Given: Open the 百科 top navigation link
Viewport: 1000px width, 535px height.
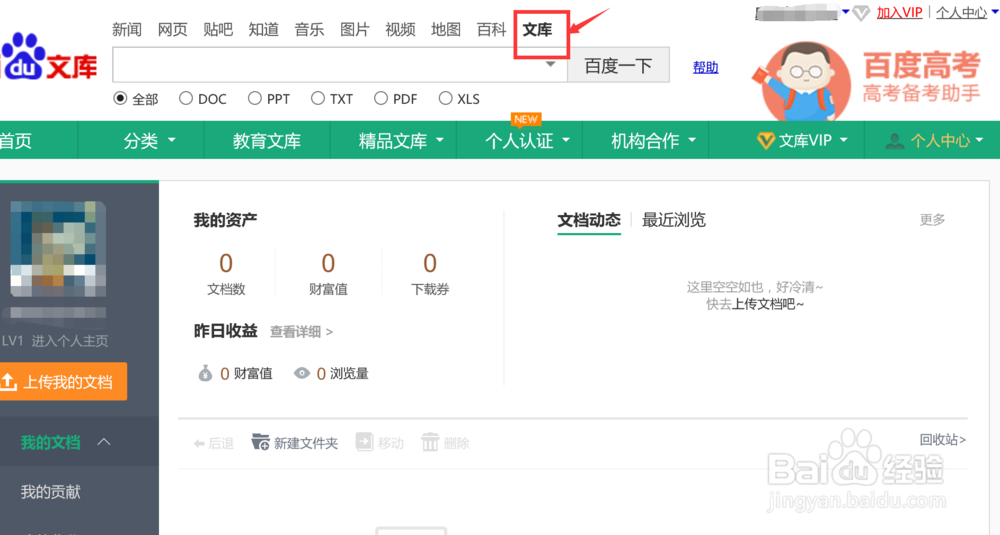Looking at the screenshot, I should [x=491, y=29].
